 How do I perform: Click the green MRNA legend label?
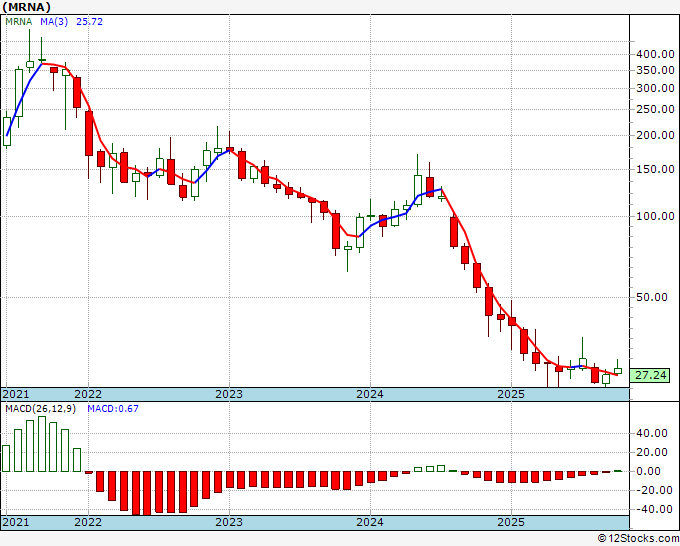coord(19,22)
